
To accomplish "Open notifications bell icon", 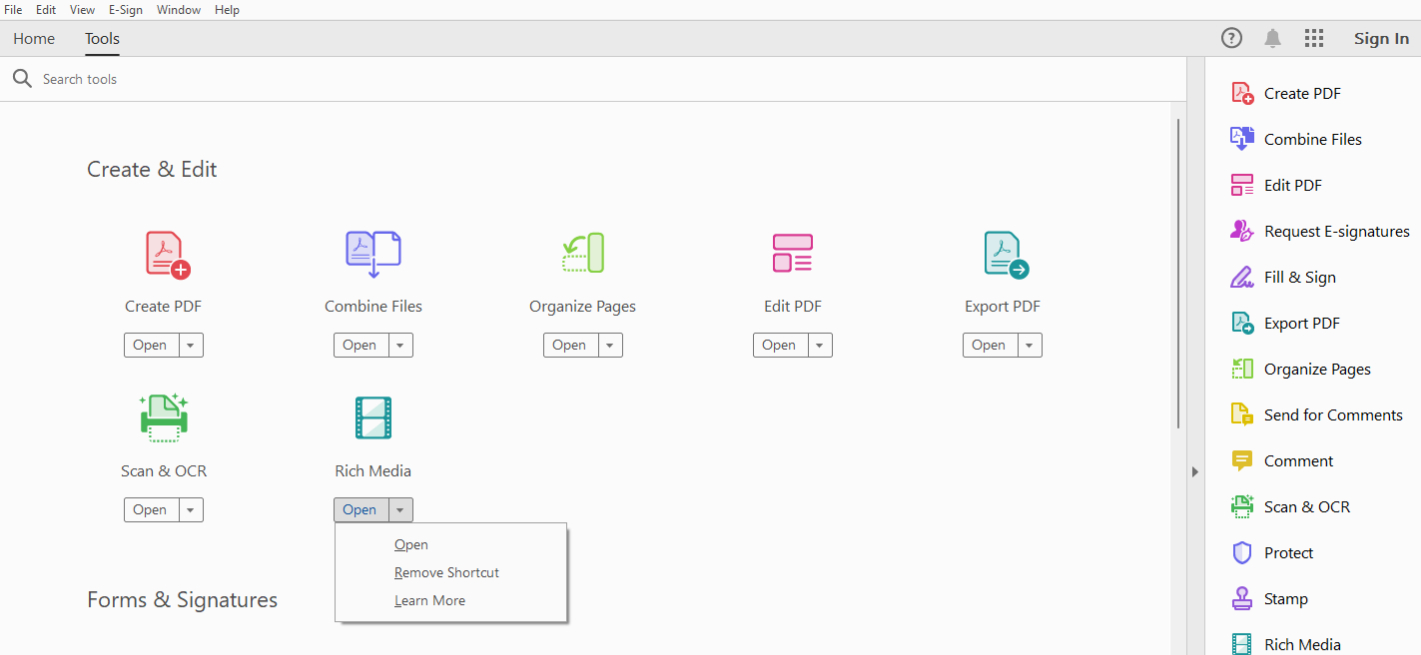I will point(1272,39).
